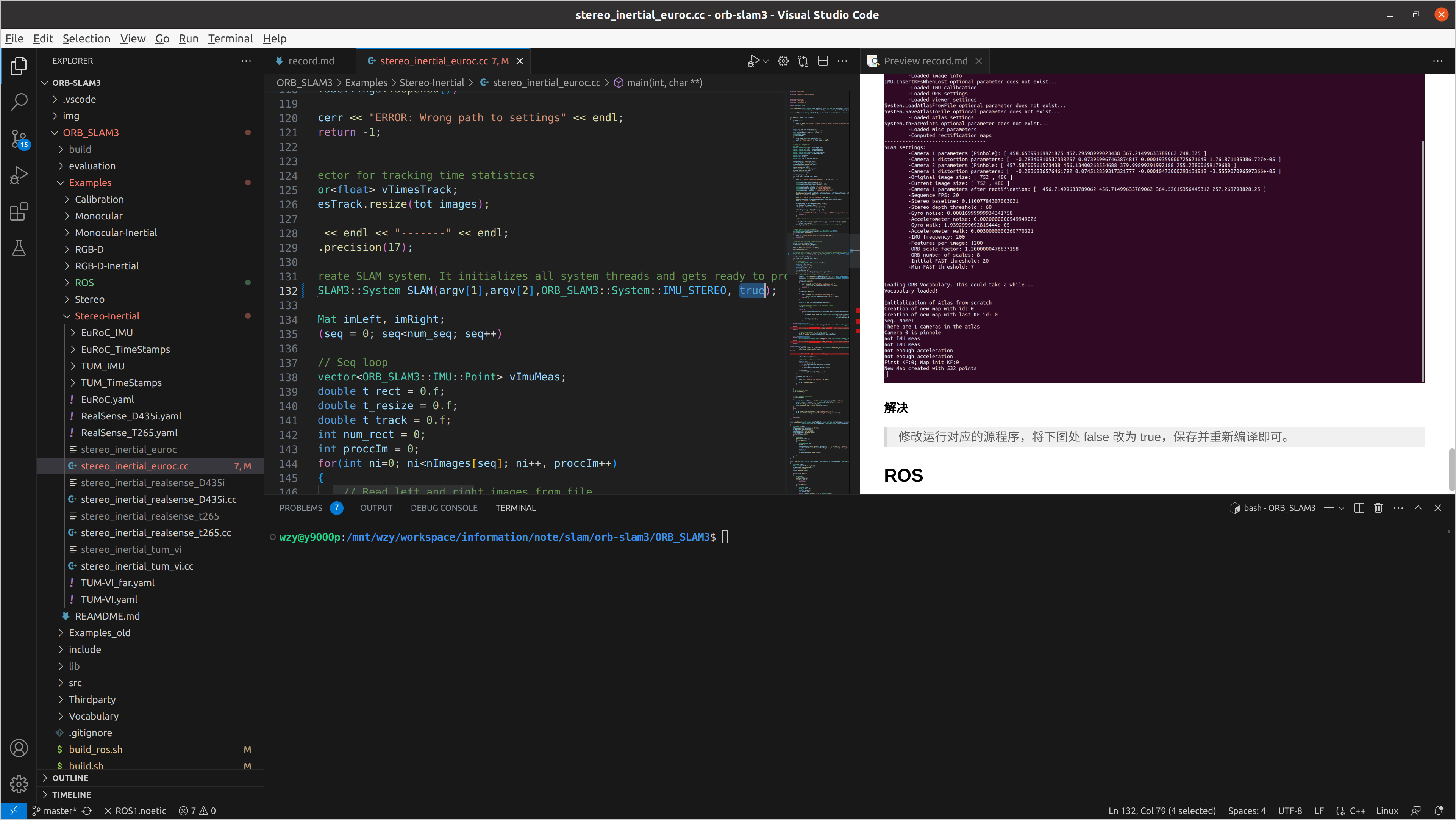Split the terminal panel
1456x820 pixels.
pyautogui.click(x=1359, y=508)
